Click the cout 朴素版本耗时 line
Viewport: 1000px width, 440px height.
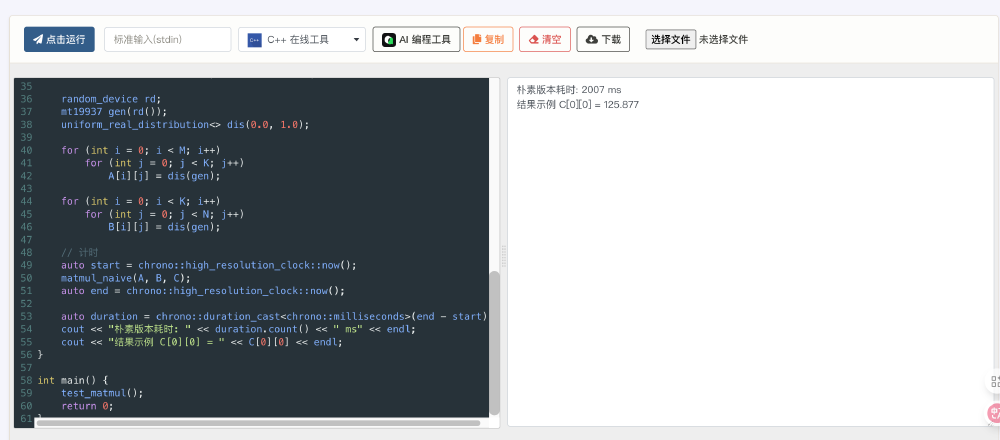click(x=238, y=329)
